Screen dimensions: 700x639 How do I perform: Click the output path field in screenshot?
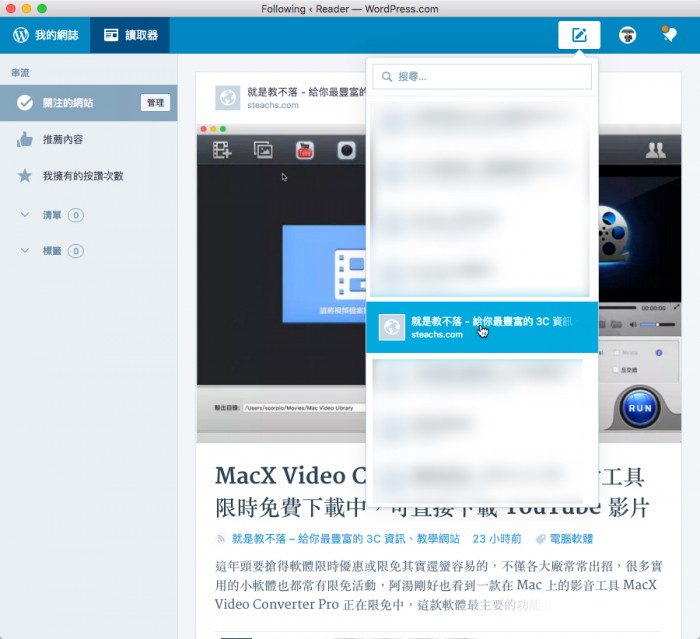[304, 408]
